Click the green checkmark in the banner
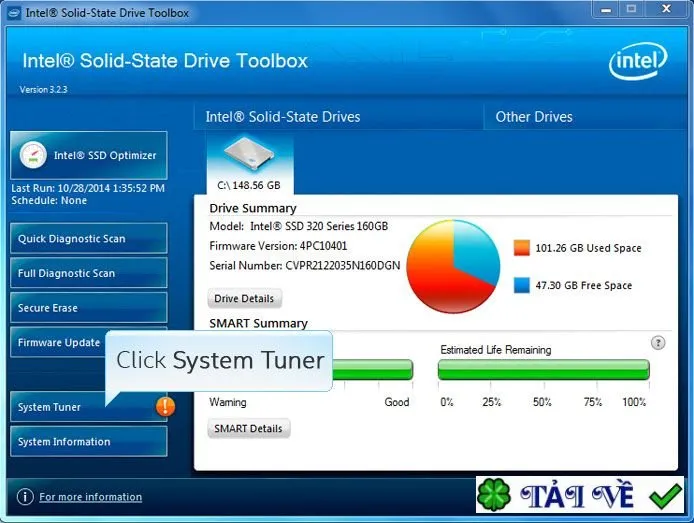Viewport: 694px width, 523px height. 665,496
